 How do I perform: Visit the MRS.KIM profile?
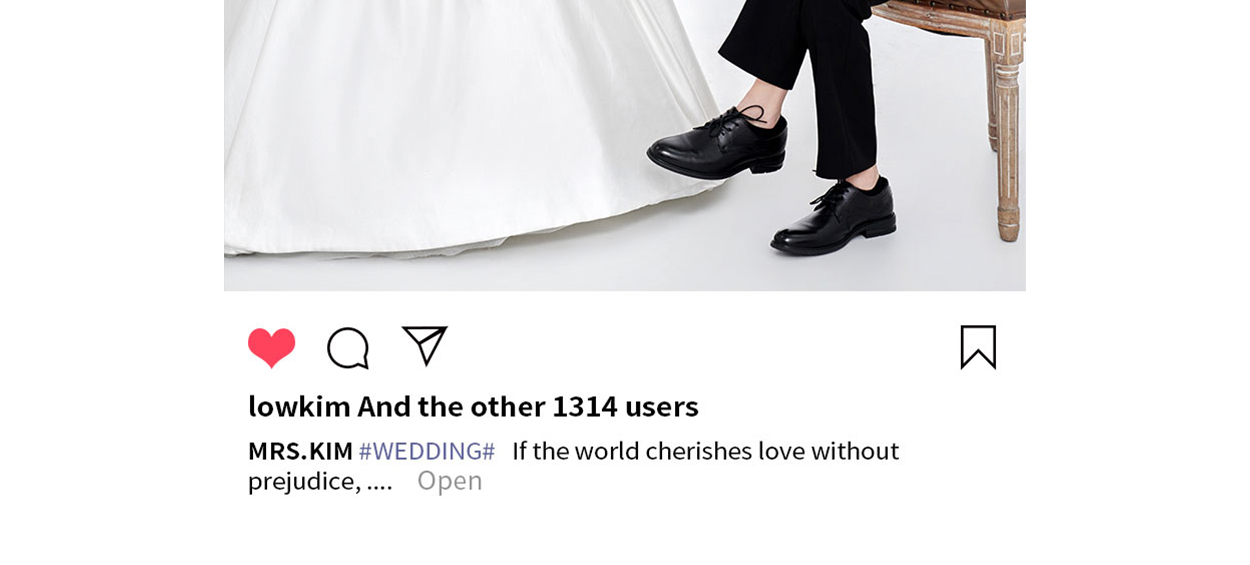coord(300,451)
